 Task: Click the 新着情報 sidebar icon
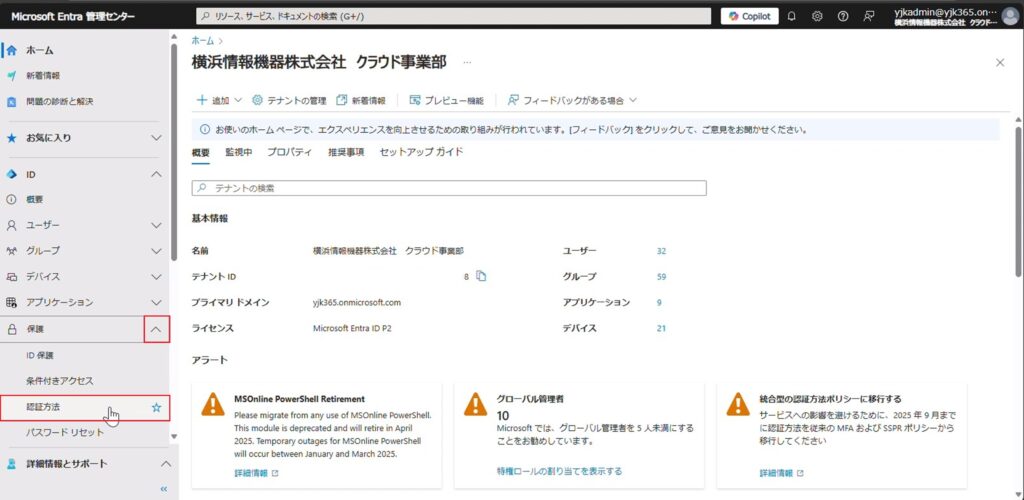[11, 76]
